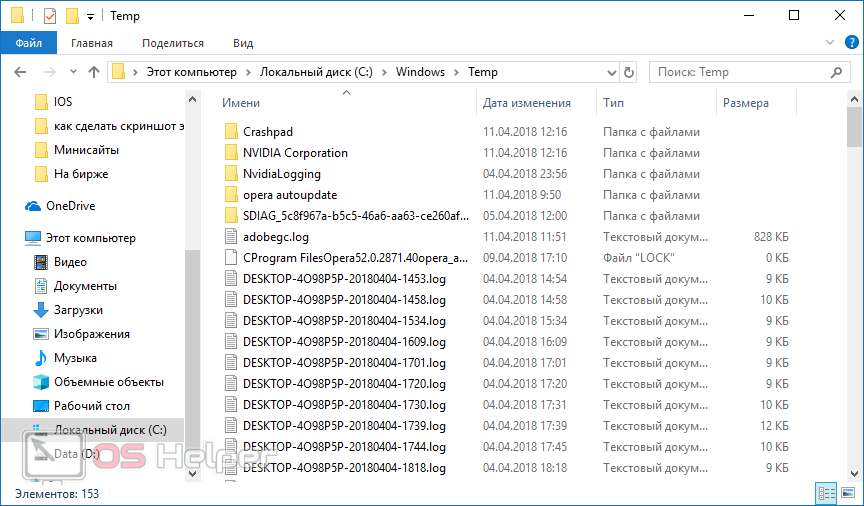The image size is (864, 506).
Task: Open OneDrive in the navigation pane
Action: [71, 206]
